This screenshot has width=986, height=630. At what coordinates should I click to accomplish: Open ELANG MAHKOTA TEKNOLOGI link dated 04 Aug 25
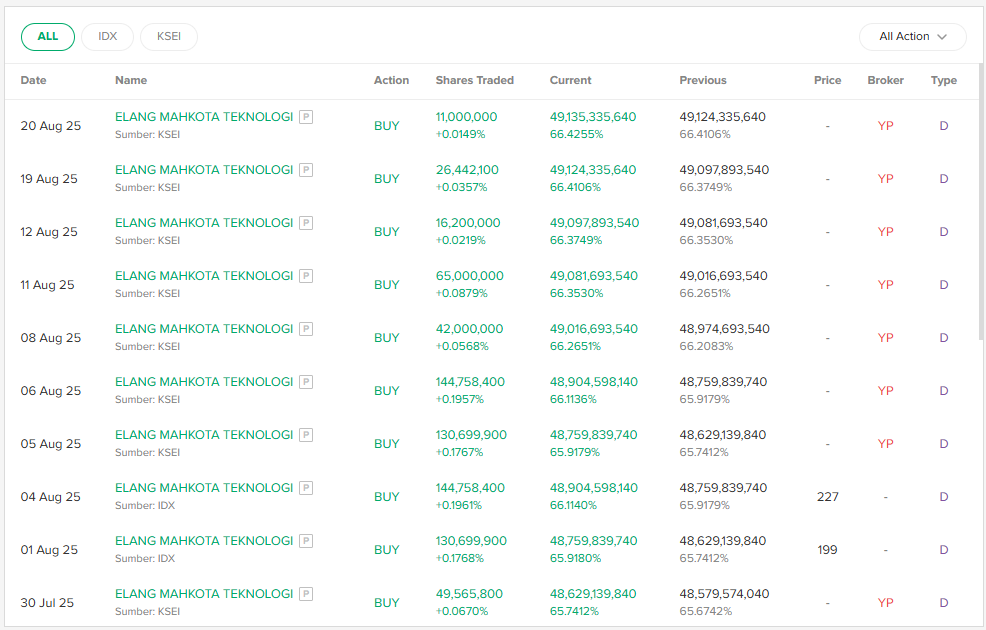click(204, 488)
